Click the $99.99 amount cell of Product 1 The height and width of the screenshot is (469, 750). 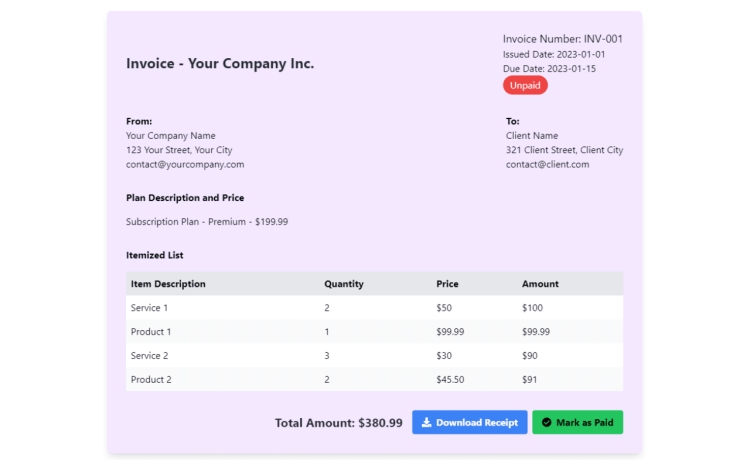(x=535, y=332)
